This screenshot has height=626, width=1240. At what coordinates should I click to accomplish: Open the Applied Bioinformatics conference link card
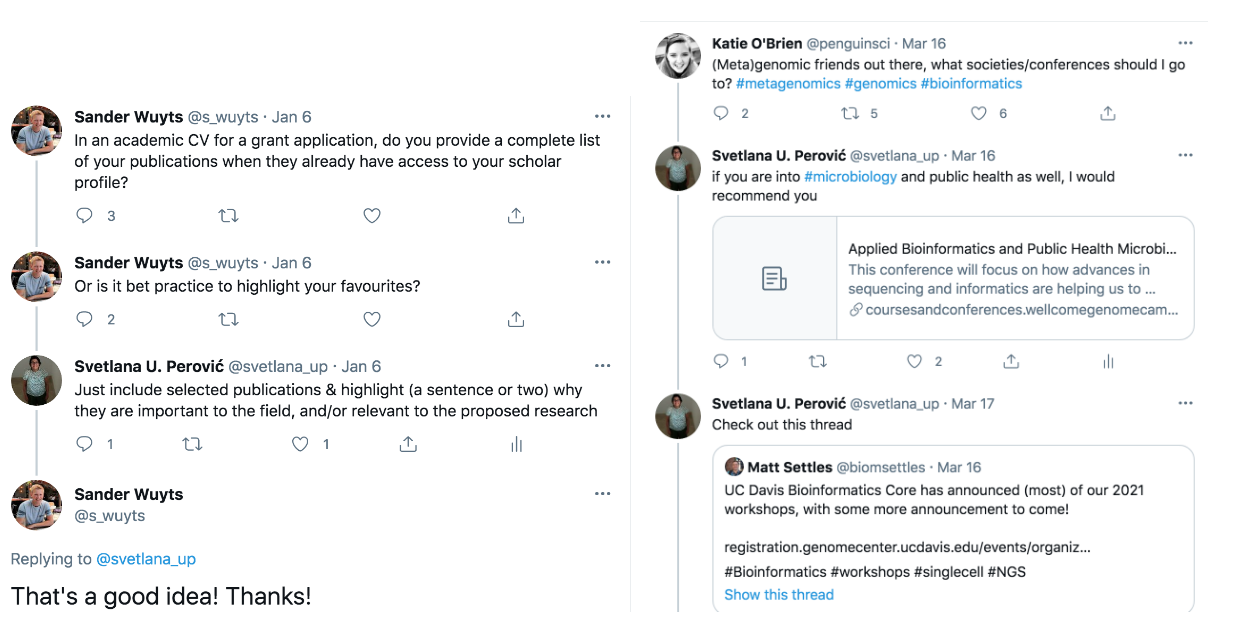tap(953, 278)
